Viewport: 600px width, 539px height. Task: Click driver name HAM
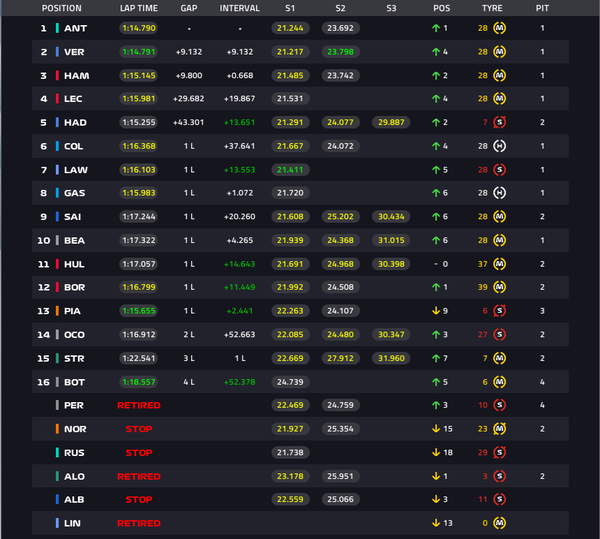point(77,76)
